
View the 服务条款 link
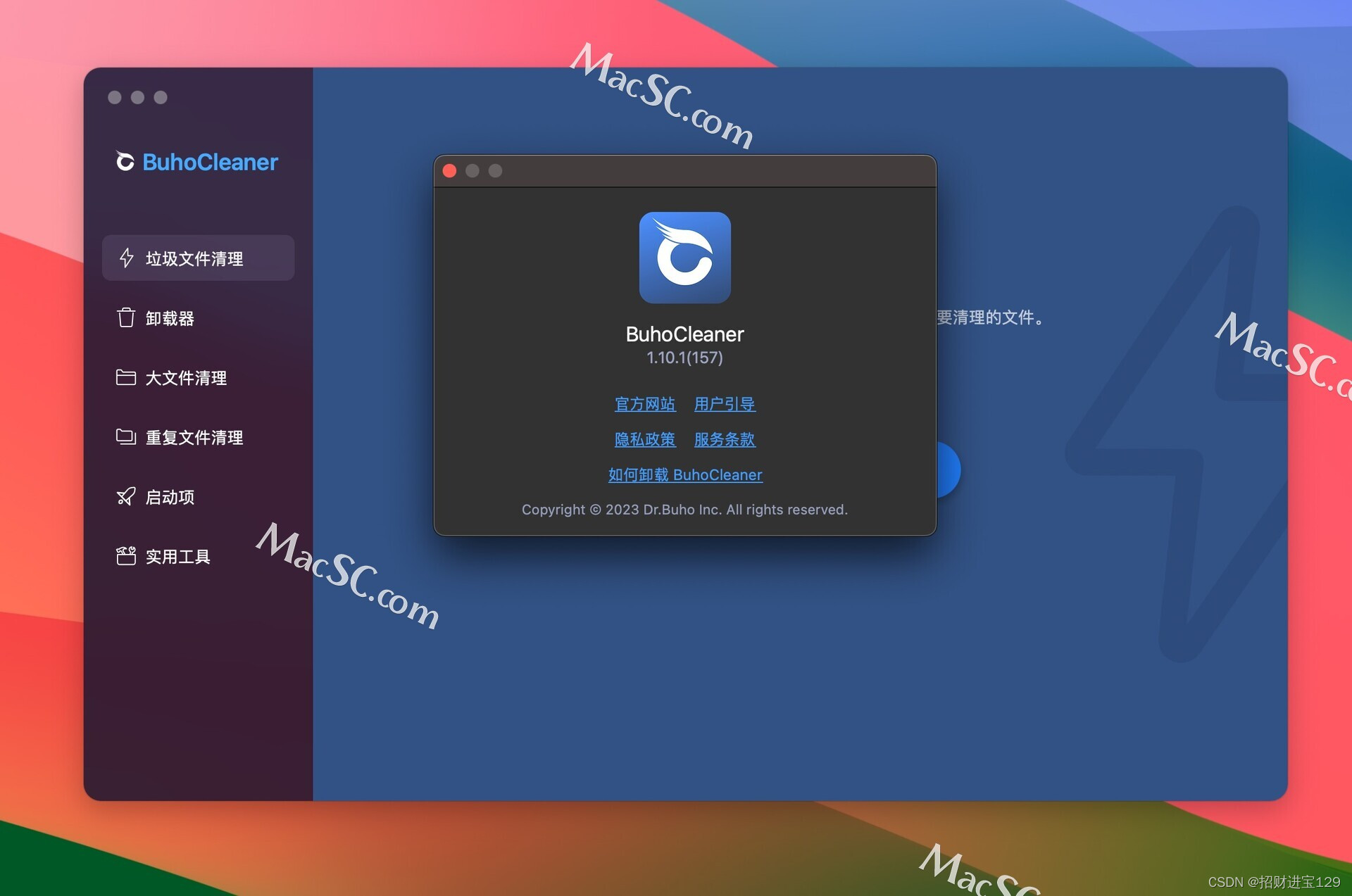(x=725, y=439)
